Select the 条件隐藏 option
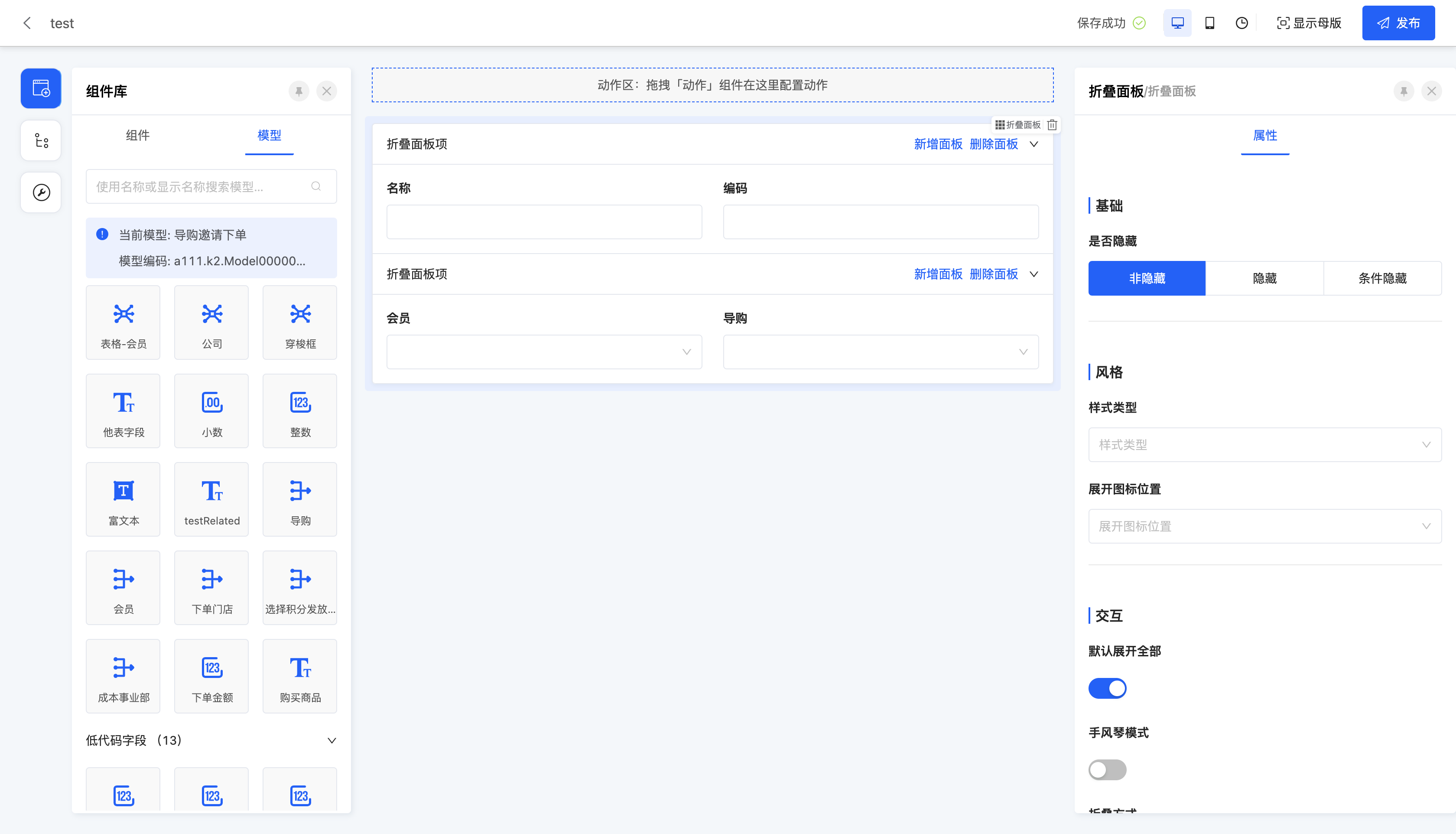Image resolution: width=1456 pixels, height=834 pixels. pos(1382,278)
